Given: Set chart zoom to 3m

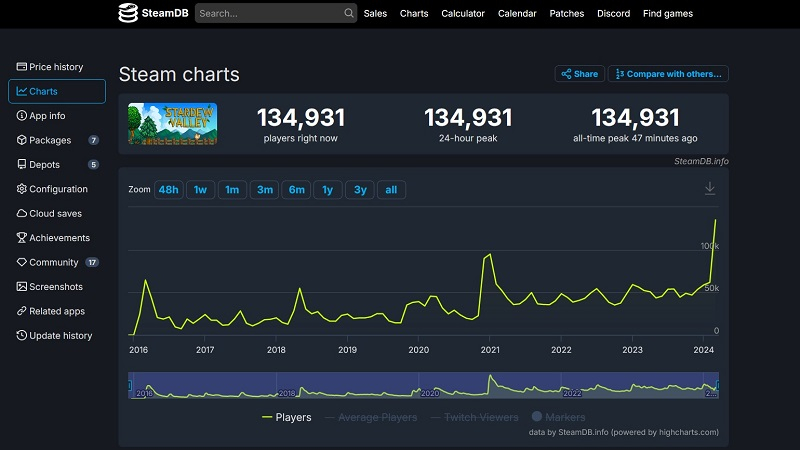Looking at the screenshot, I should (264, 190).
